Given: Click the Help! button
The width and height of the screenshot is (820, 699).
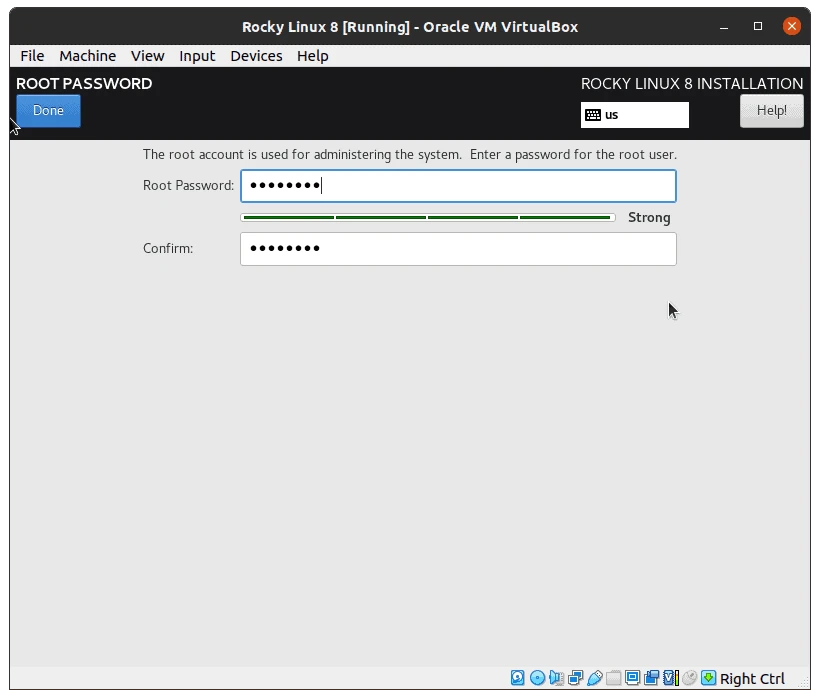Looking at the screenshot, I should [771, 111].
